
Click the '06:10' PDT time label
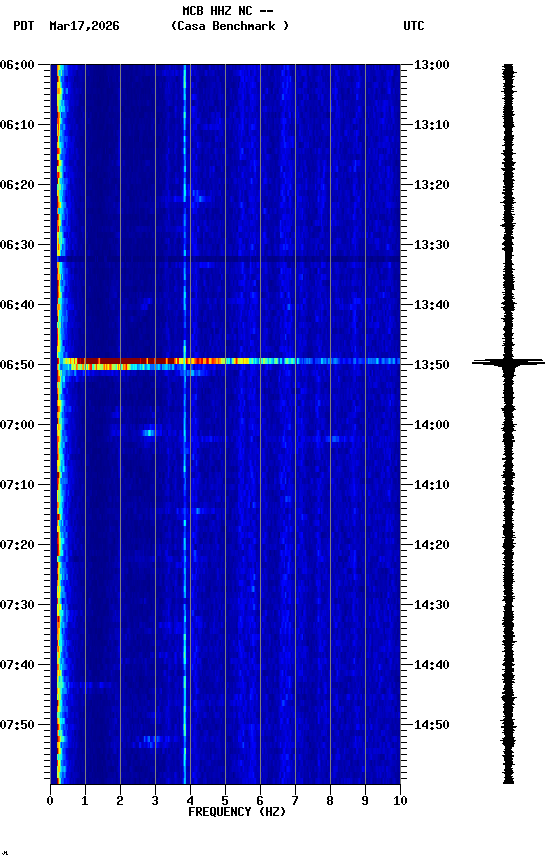click(17, 125)
